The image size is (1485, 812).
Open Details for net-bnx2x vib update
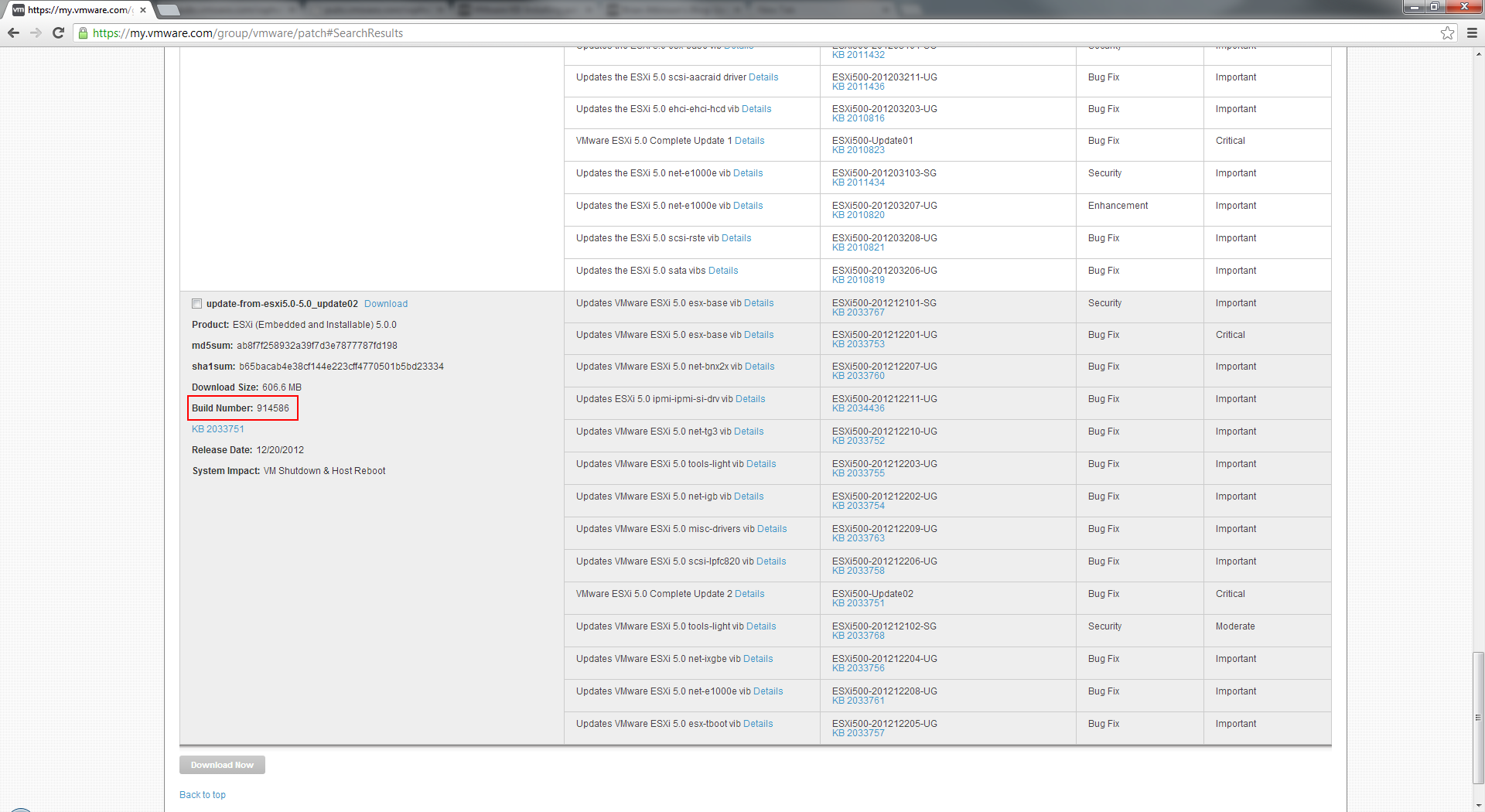(760, 367)
